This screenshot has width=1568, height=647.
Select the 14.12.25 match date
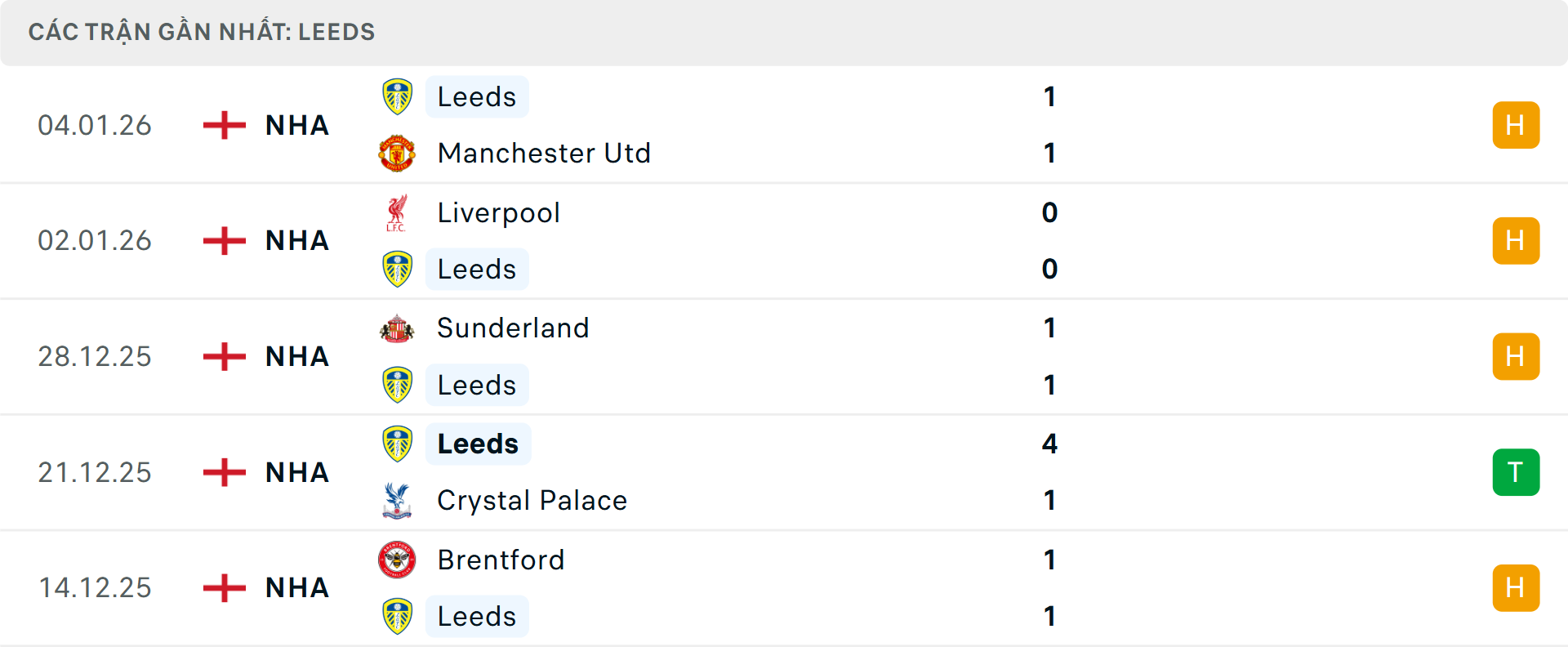(x=95, y=588)
